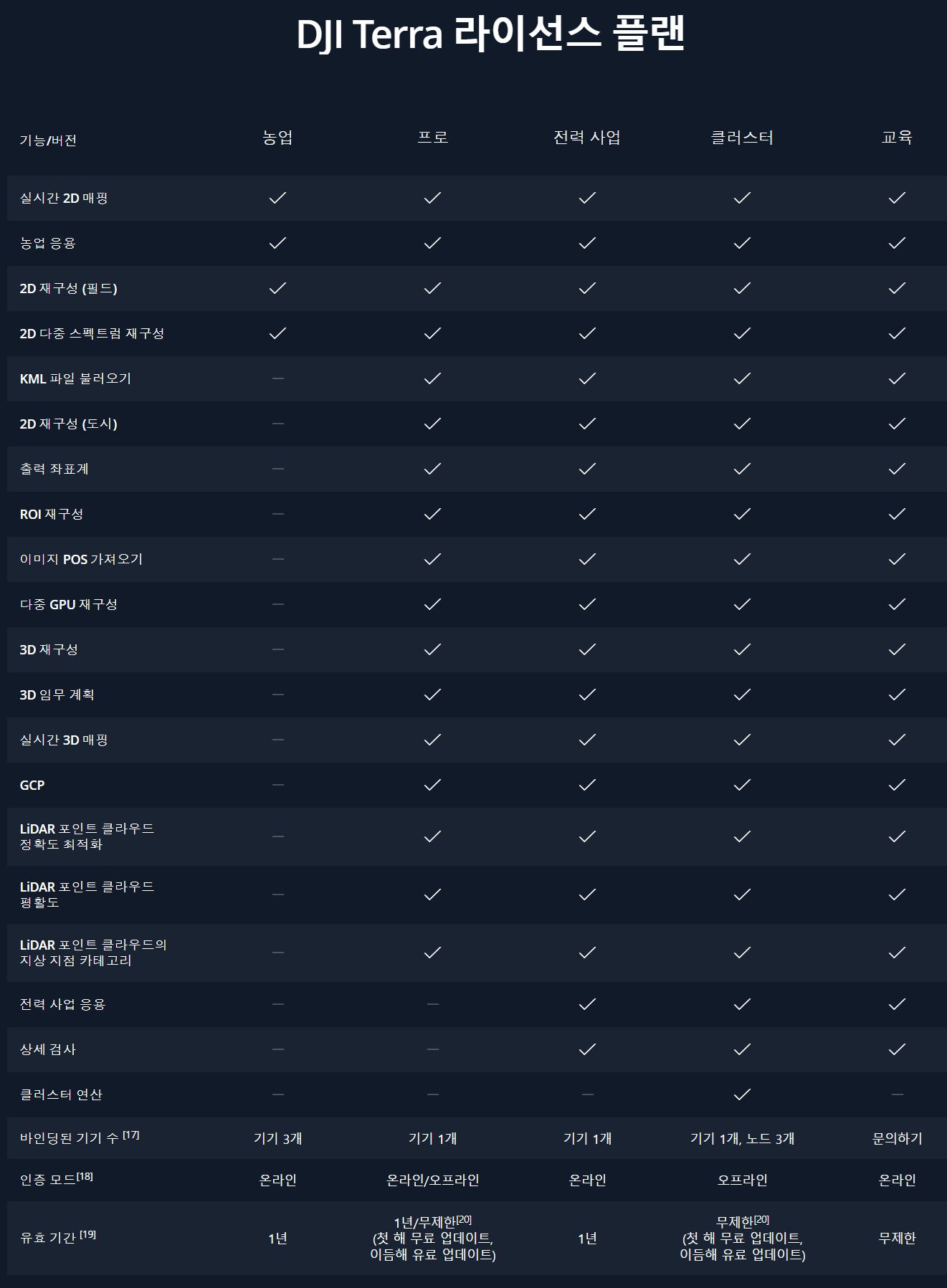Click the 농업 checkmark in 실시간 2D 매핑 row

[x=277, y=198]
